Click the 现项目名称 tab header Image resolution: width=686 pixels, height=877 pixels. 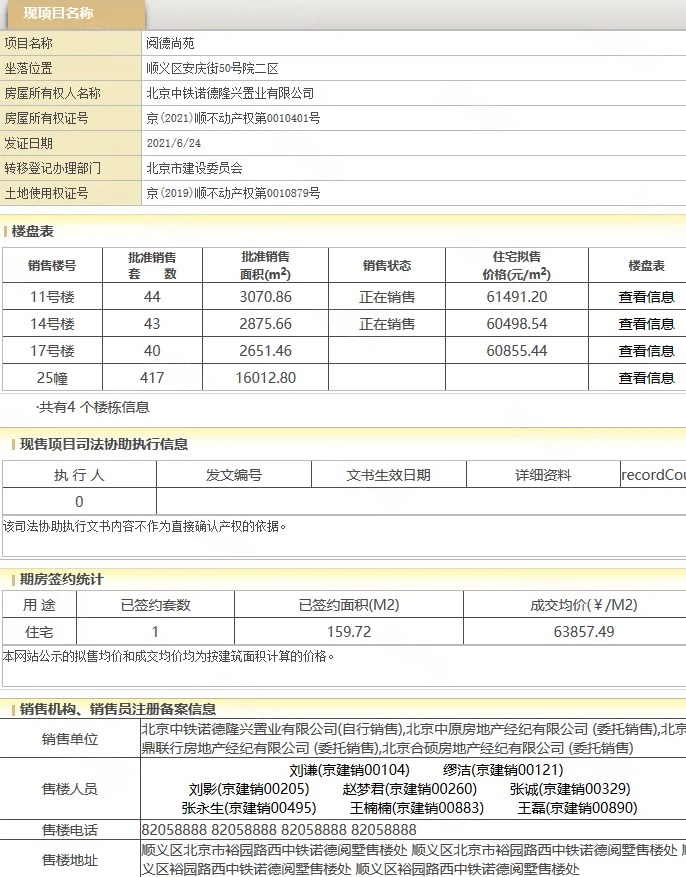(59, 14)
